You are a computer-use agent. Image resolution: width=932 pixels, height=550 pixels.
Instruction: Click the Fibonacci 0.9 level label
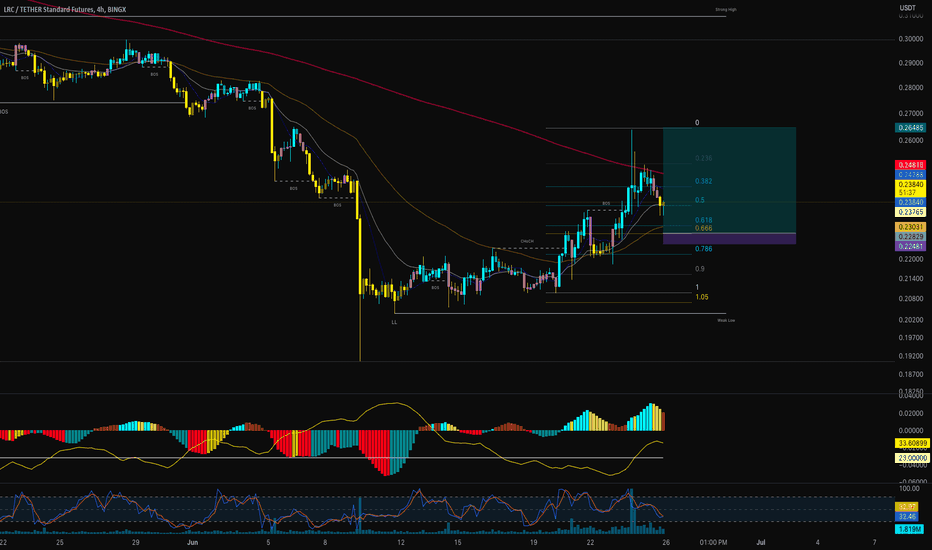tap(700, 269)
